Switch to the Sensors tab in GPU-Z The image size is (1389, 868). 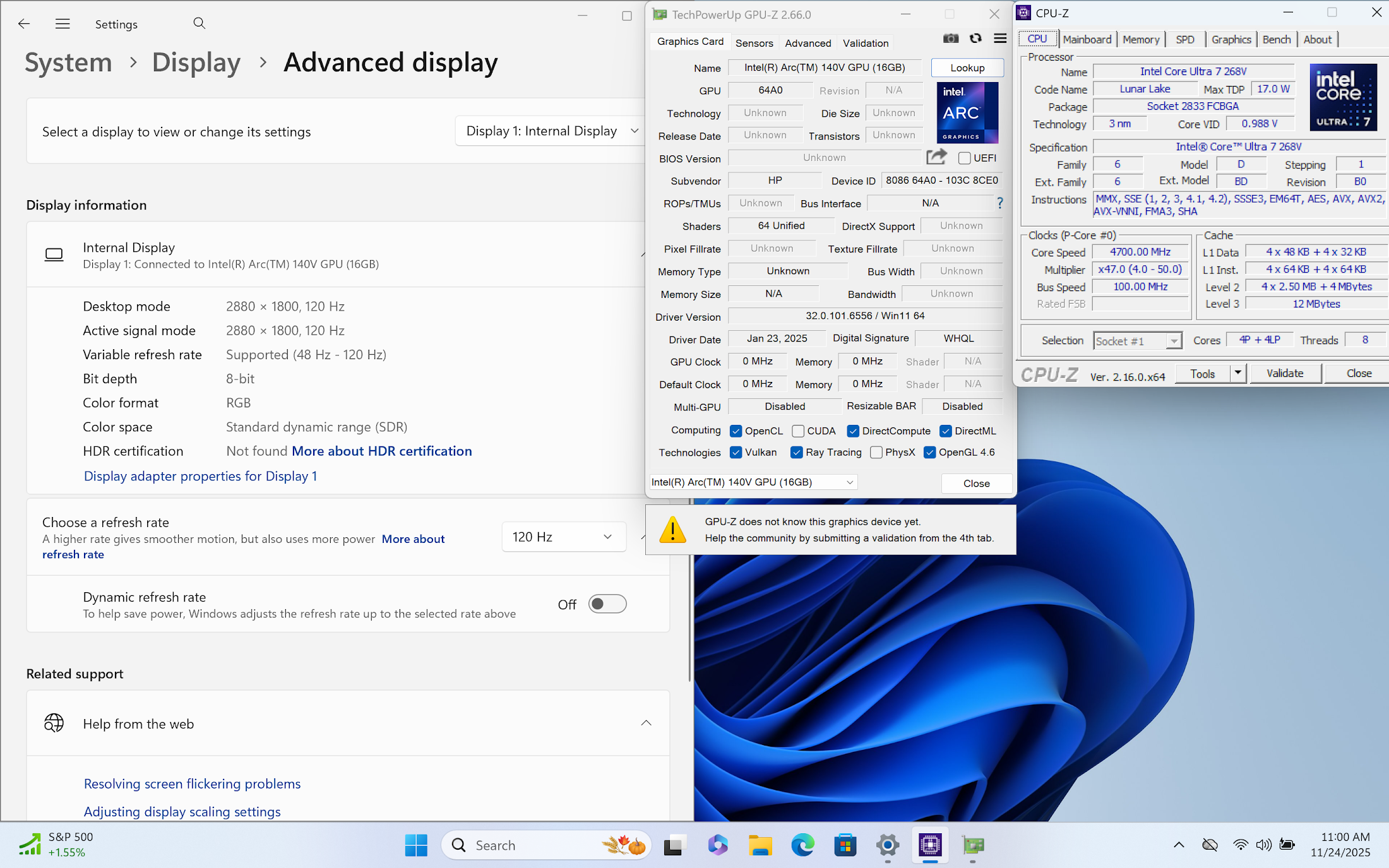pyautogui.click(x=754, y=43)
